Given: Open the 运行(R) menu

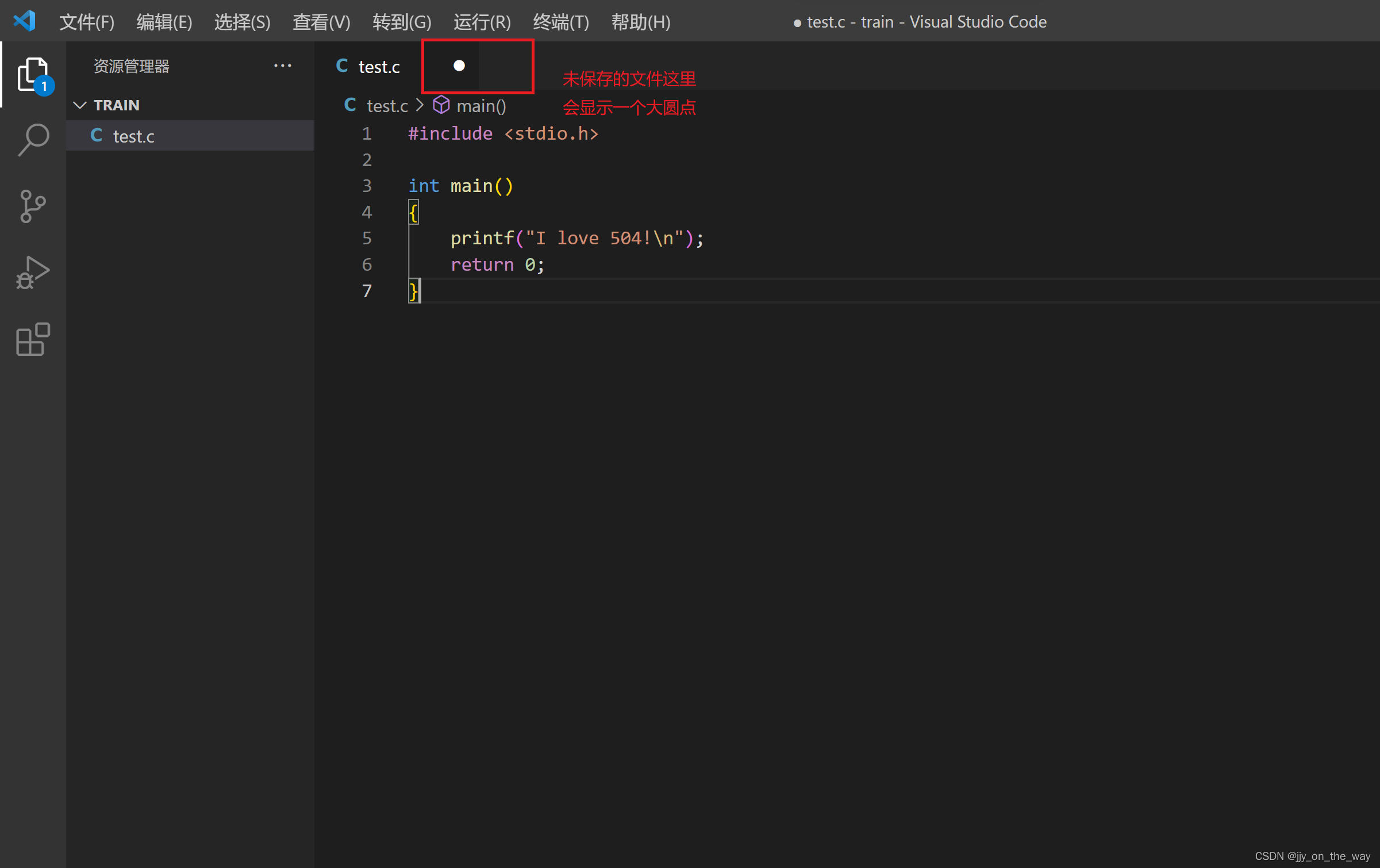Looking at the screenshot, I should tap(482, 22).
